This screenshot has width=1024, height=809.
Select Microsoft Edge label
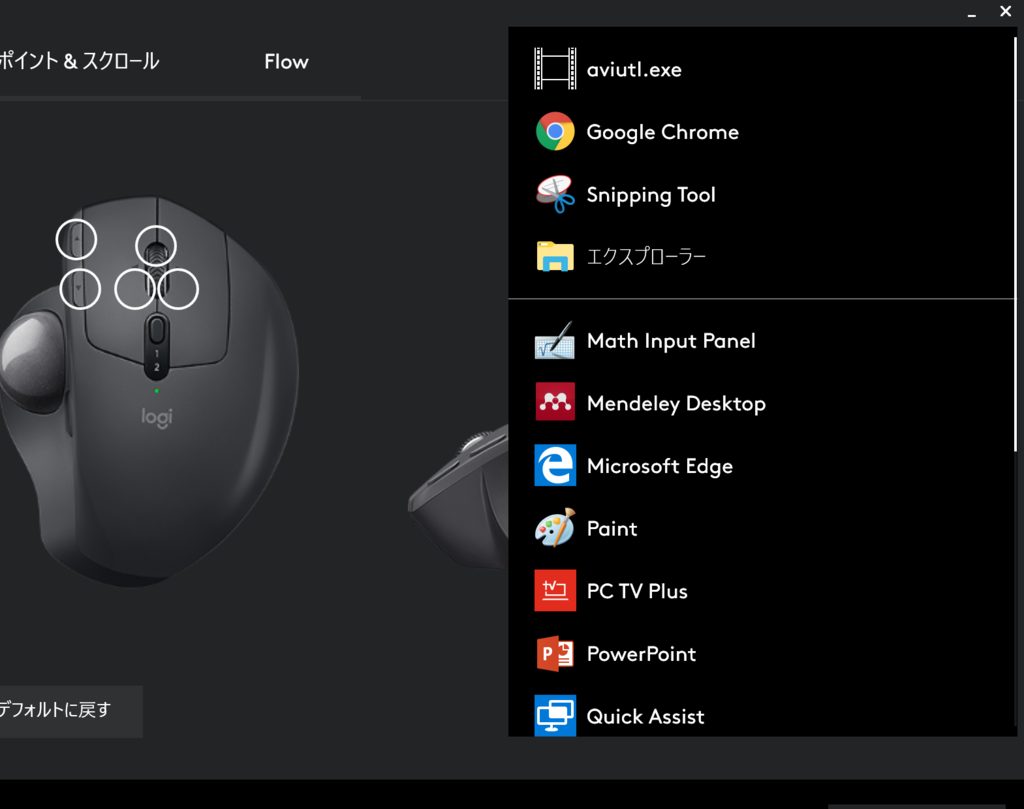coord(660,466)
